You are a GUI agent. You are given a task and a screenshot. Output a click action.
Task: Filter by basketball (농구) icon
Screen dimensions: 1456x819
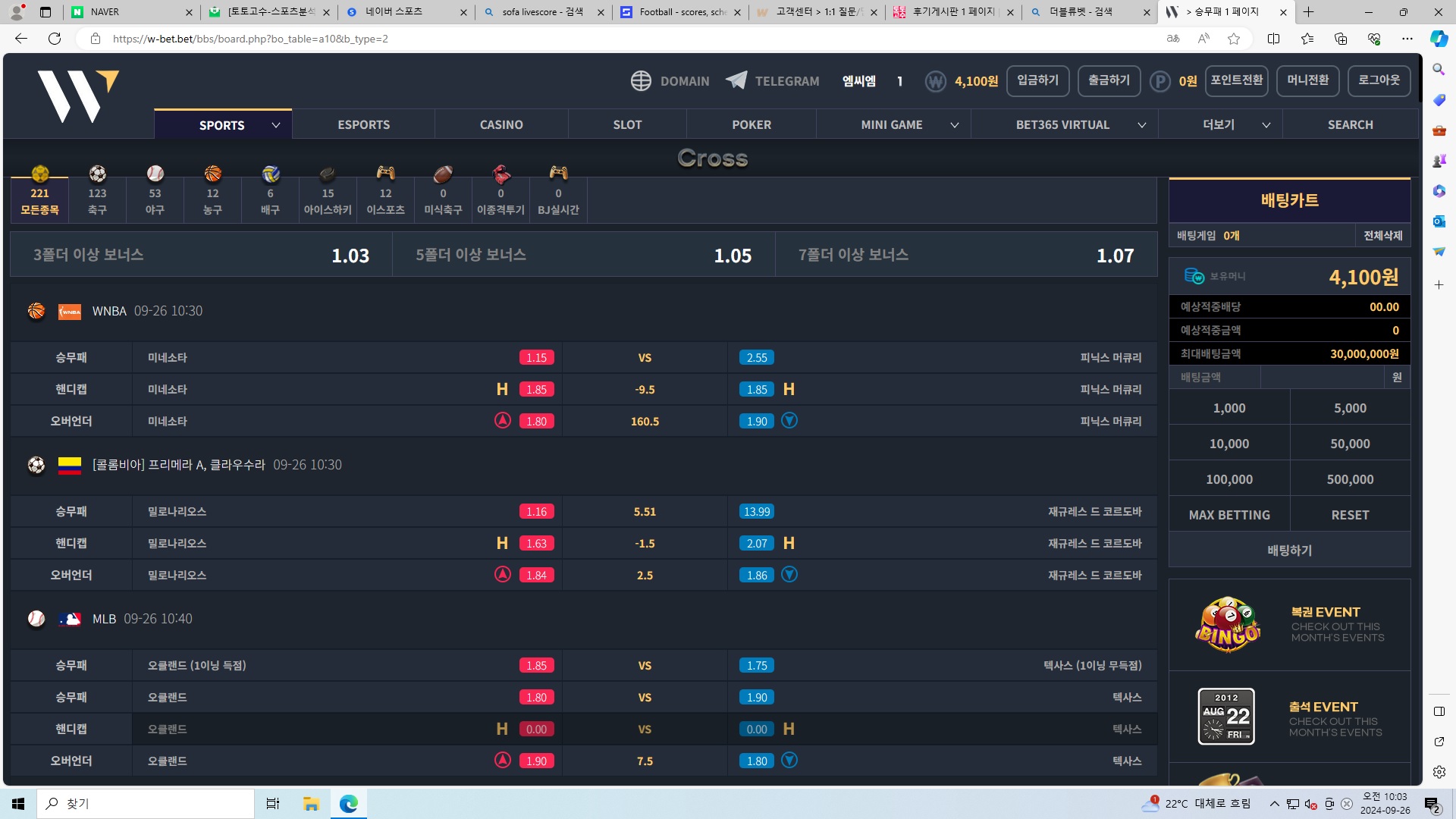(x=212, y=174)
